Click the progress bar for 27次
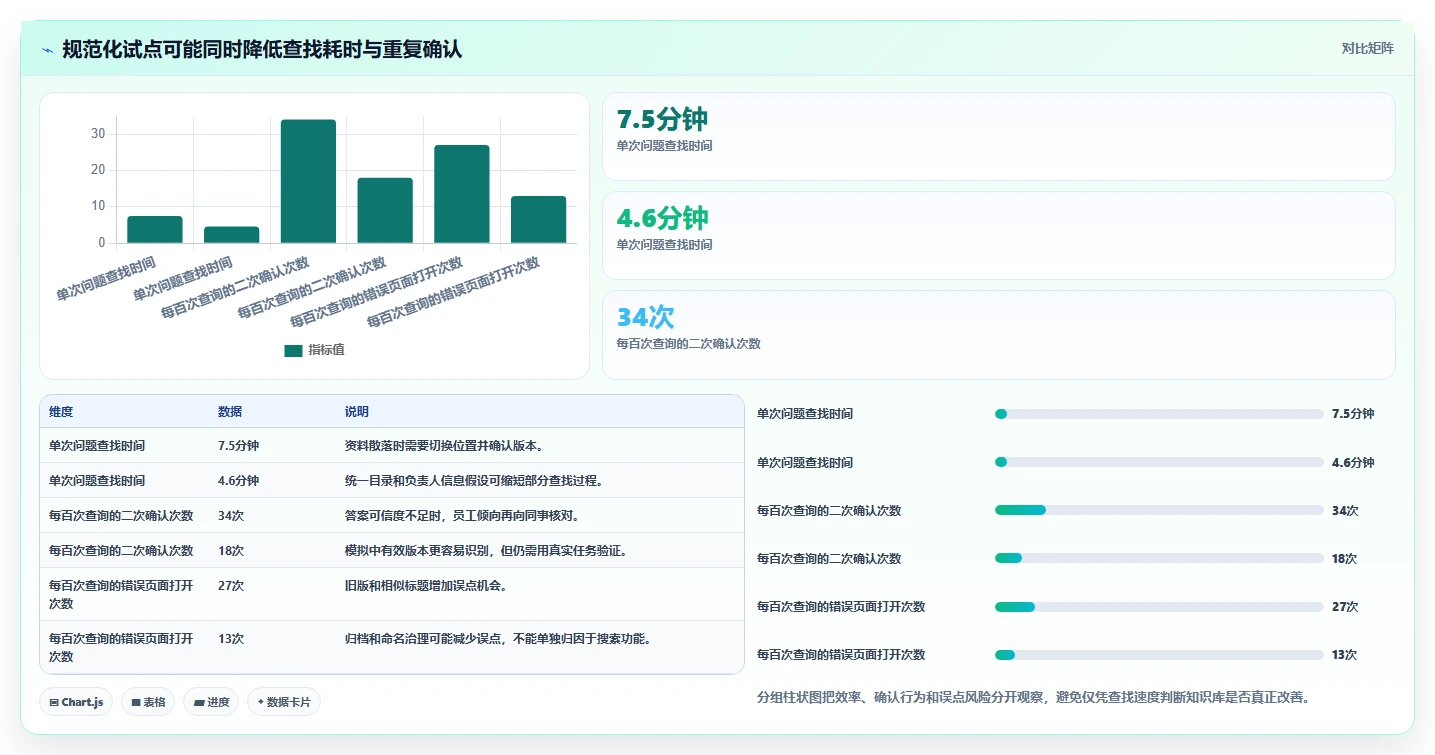The width and height of the screenshot is (1435, 755). pos(1159,607)
